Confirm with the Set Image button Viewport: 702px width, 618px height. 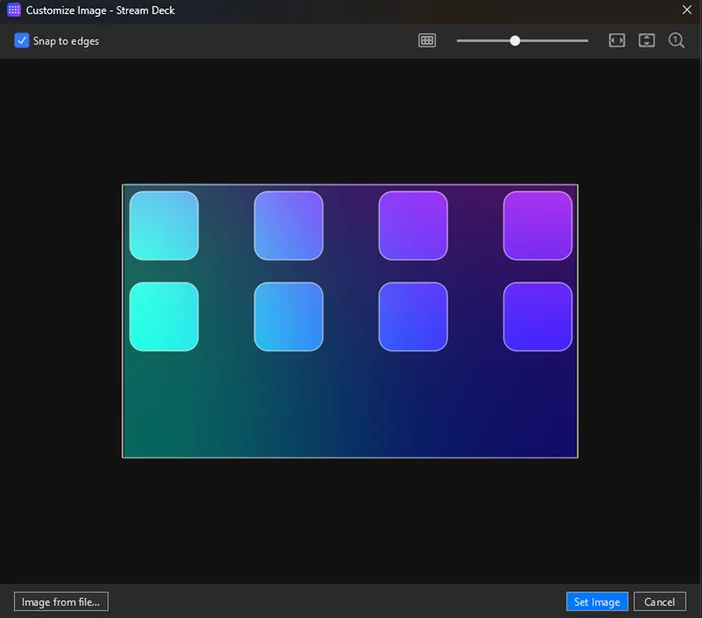click(597, 601)
